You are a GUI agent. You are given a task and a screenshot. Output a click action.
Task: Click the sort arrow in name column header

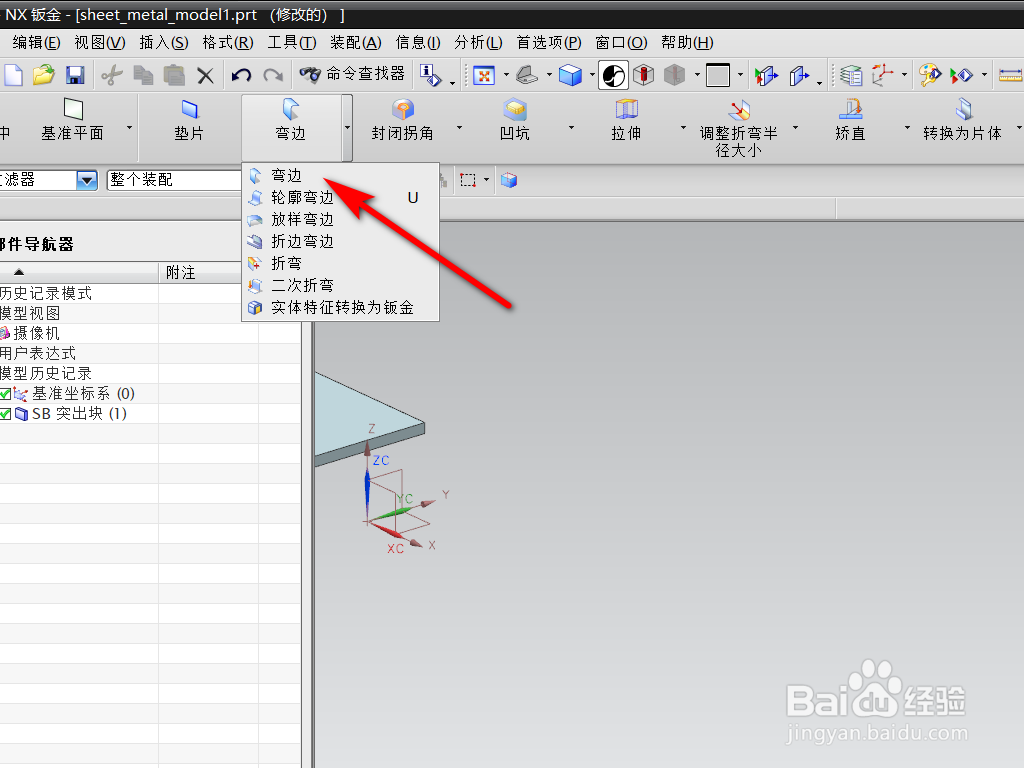tap(19, 272)
